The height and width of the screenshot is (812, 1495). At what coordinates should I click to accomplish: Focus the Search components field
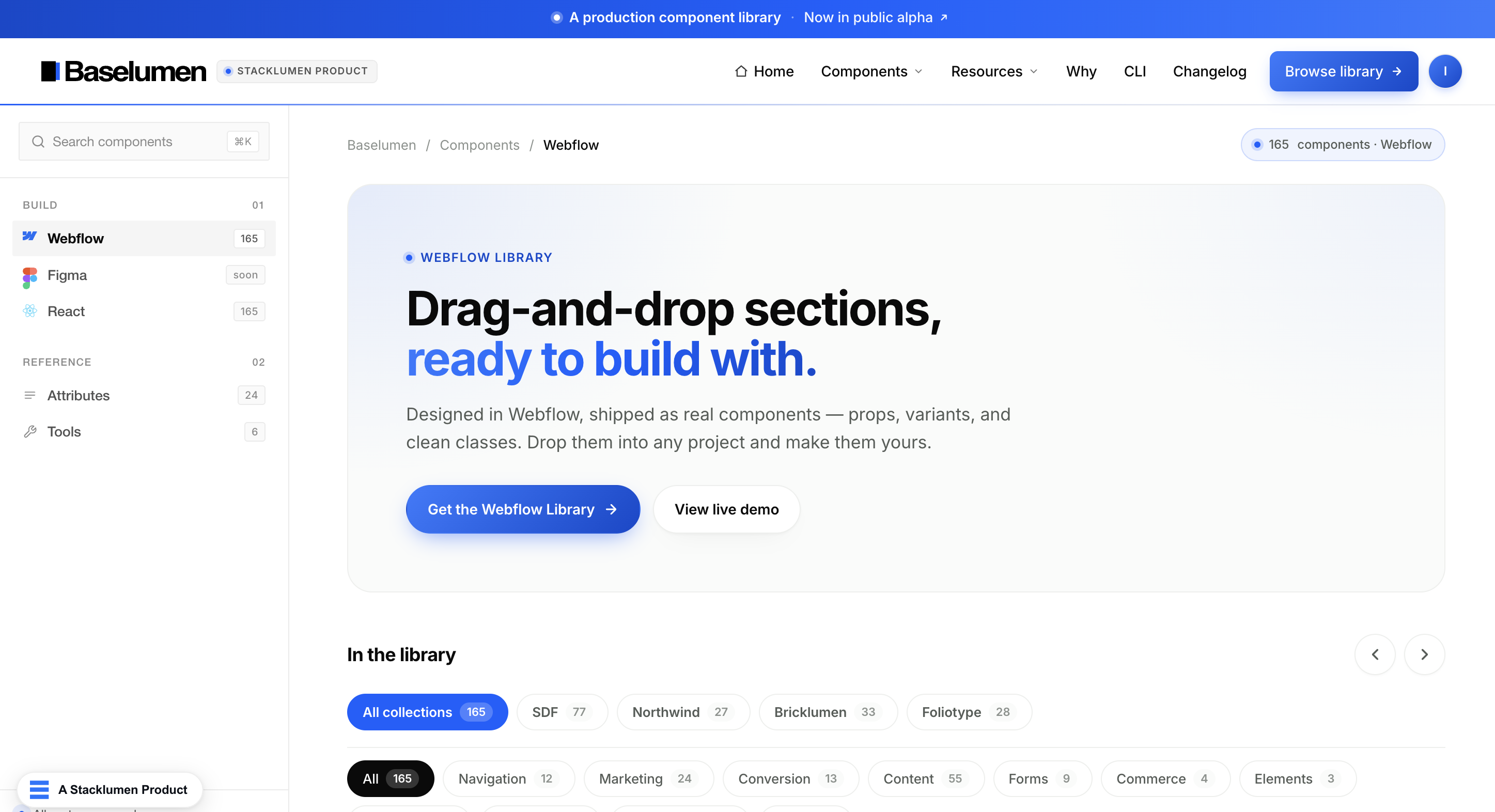144,142
